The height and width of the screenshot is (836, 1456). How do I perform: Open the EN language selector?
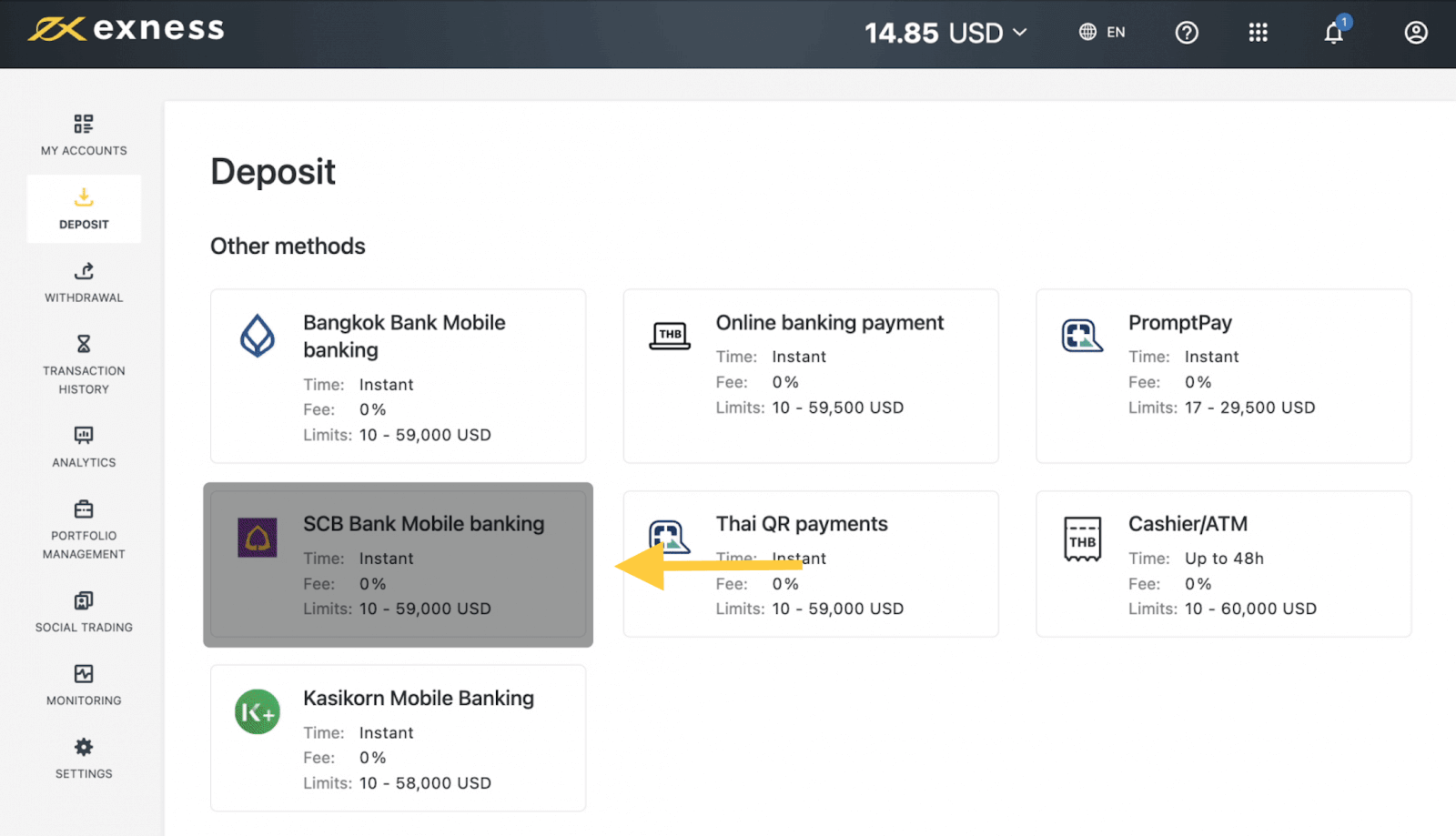tap(1102, 32)
